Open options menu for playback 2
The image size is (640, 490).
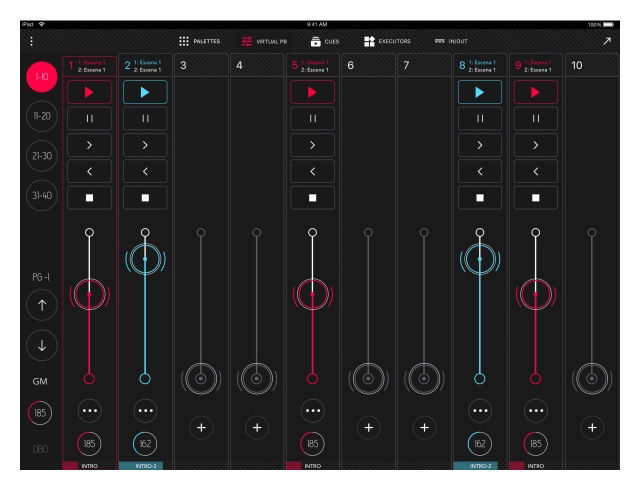point(145,410)
